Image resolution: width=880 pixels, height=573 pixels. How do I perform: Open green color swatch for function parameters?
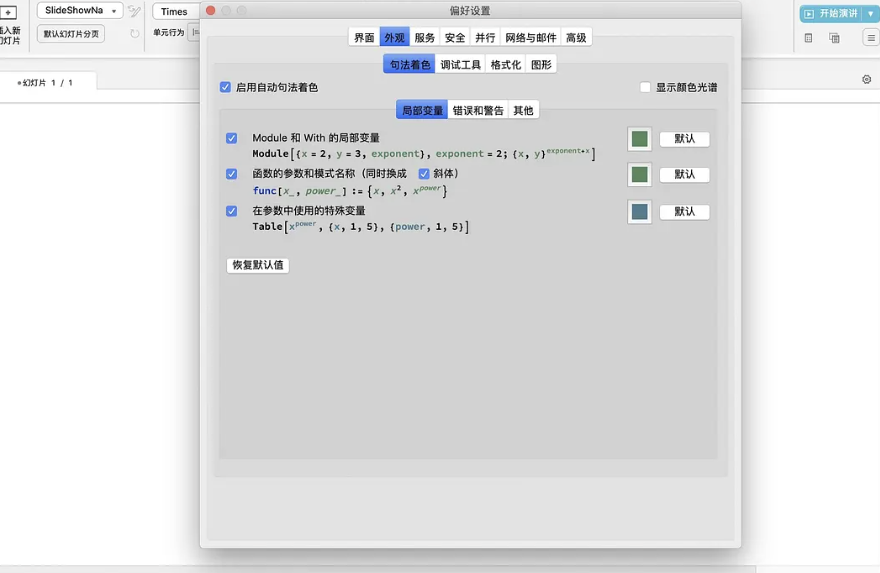pyautogui.click(x=639, y=175)
